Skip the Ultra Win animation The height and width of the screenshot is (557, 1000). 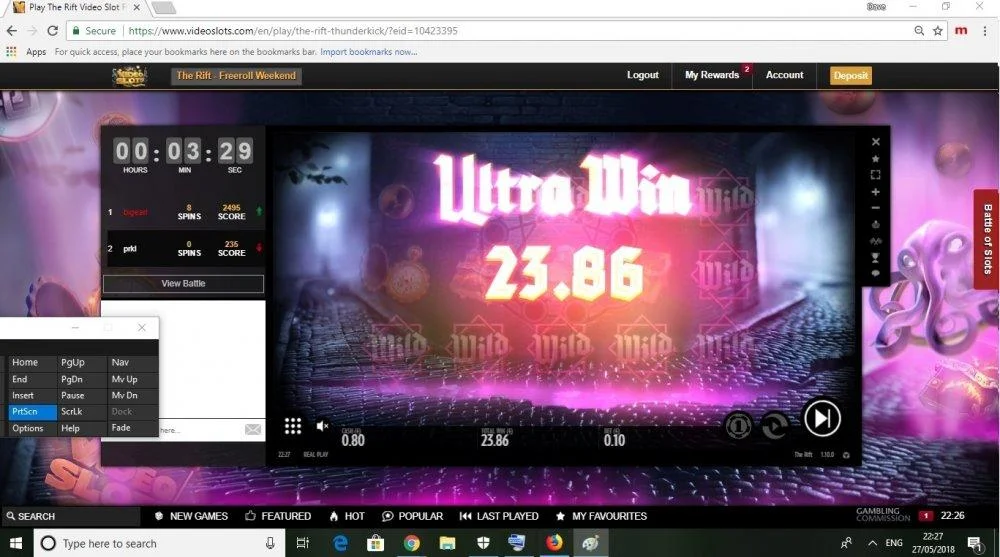pyautogui.click(x=822, y=419)
